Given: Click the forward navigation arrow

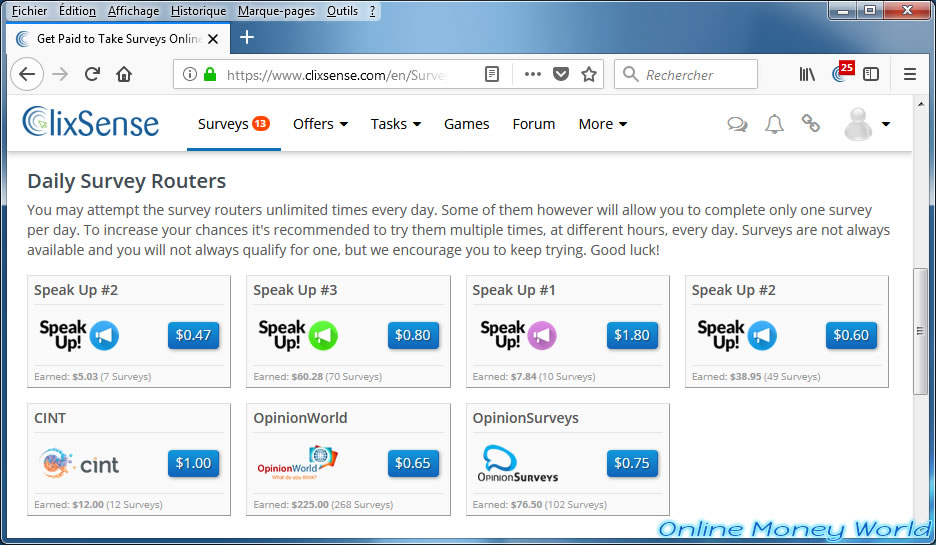Looking at the screenshot, I should click(x=60, y=74).
